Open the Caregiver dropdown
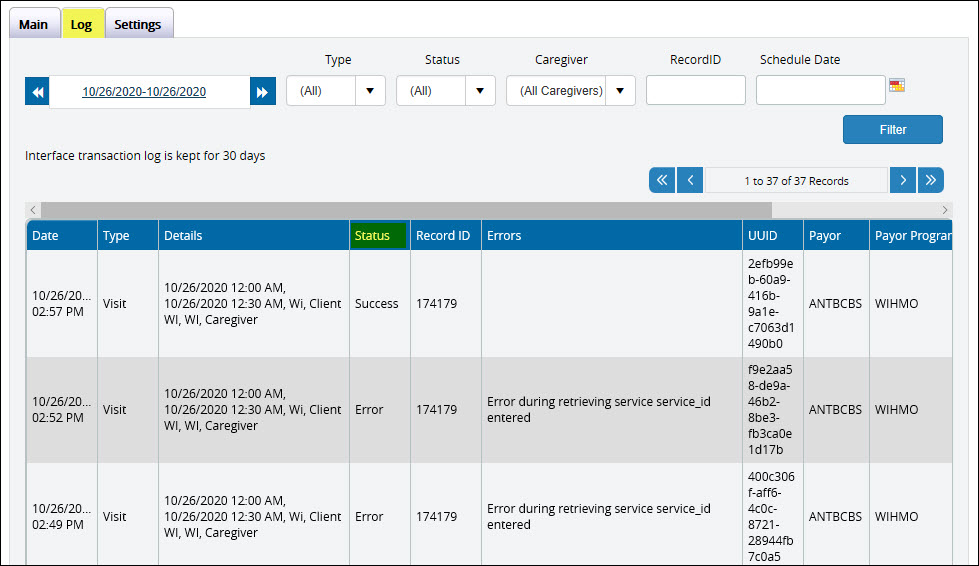The image size is (979, 566). tap(571, 90)
